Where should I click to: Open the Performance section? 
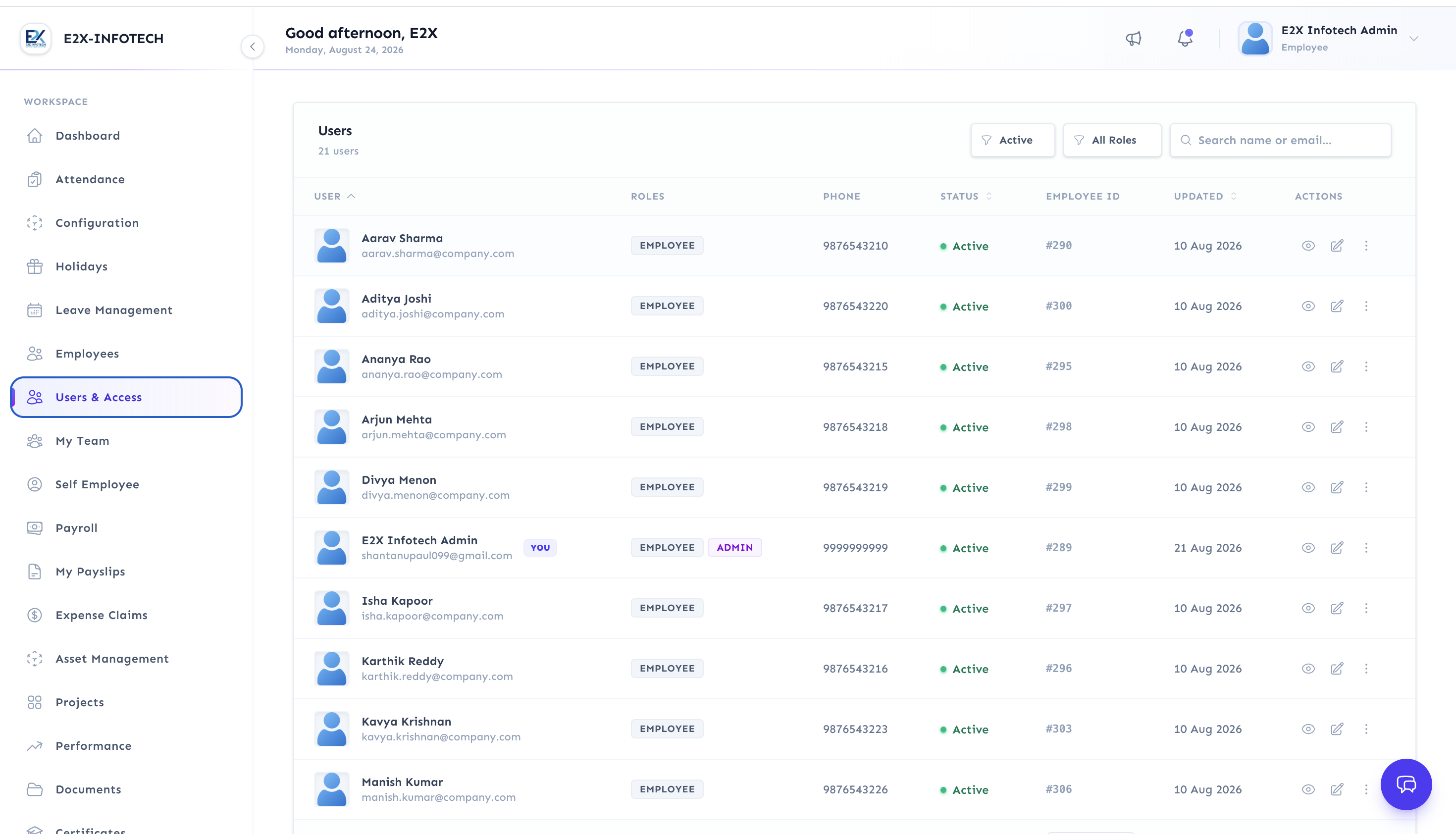[x=126, y=746]
